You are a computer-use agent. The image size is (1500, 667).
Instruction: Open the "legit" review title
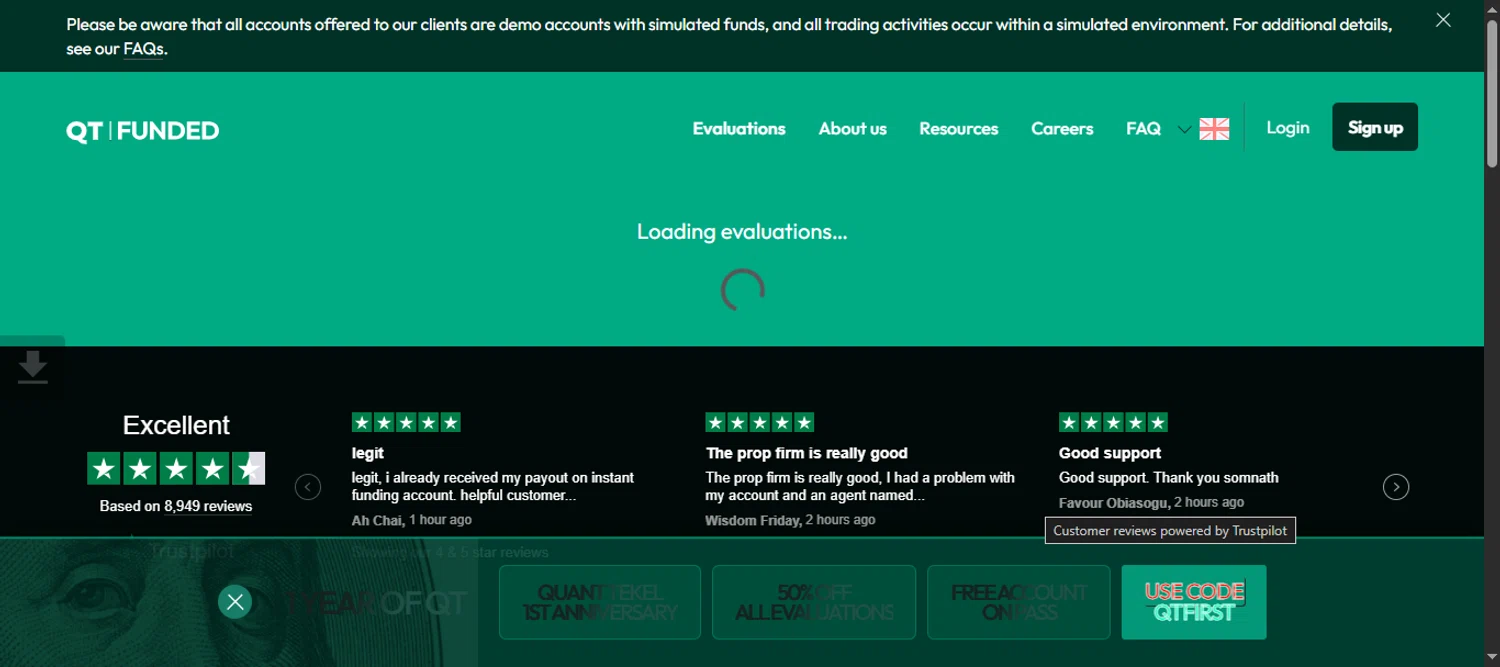(x=368, y=453)
